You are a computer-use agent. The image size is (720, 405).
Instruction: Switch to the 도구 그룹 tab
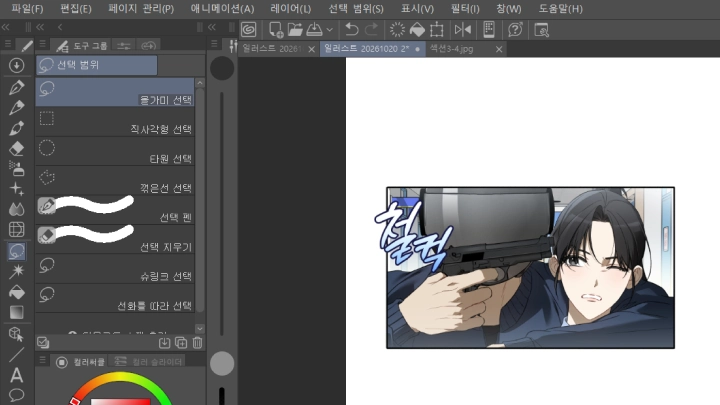(x=82, y=45)
